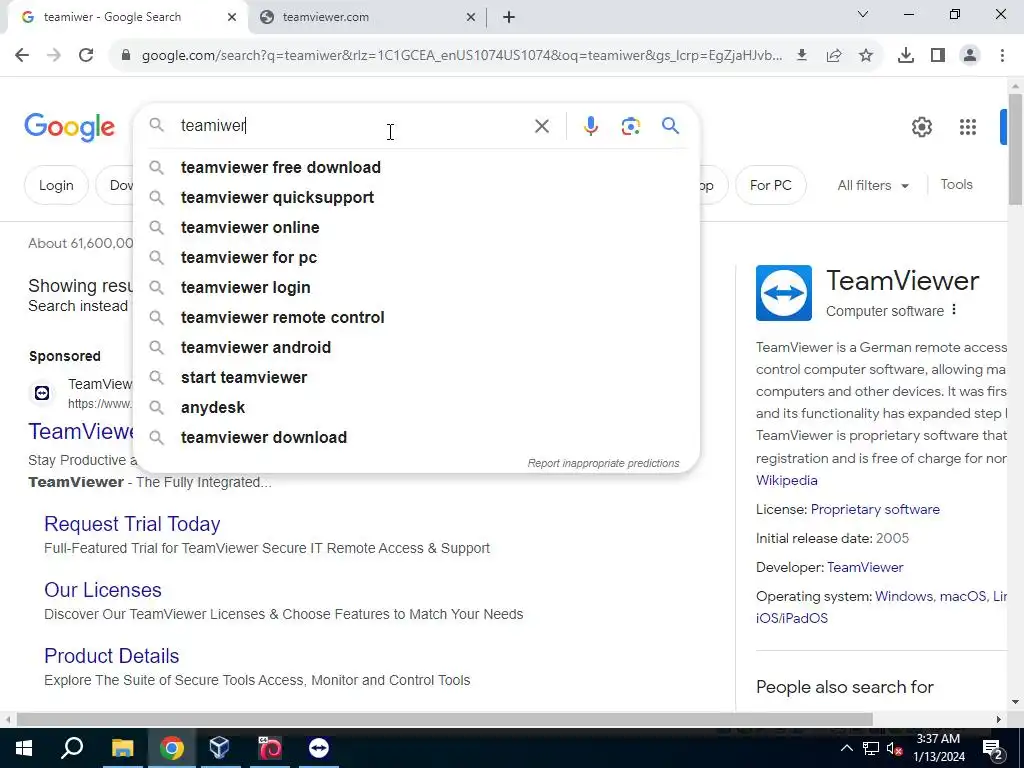Close the teamviewer.com tab
This screenshot has height=768, width=1024.
[x=470, y=18]
